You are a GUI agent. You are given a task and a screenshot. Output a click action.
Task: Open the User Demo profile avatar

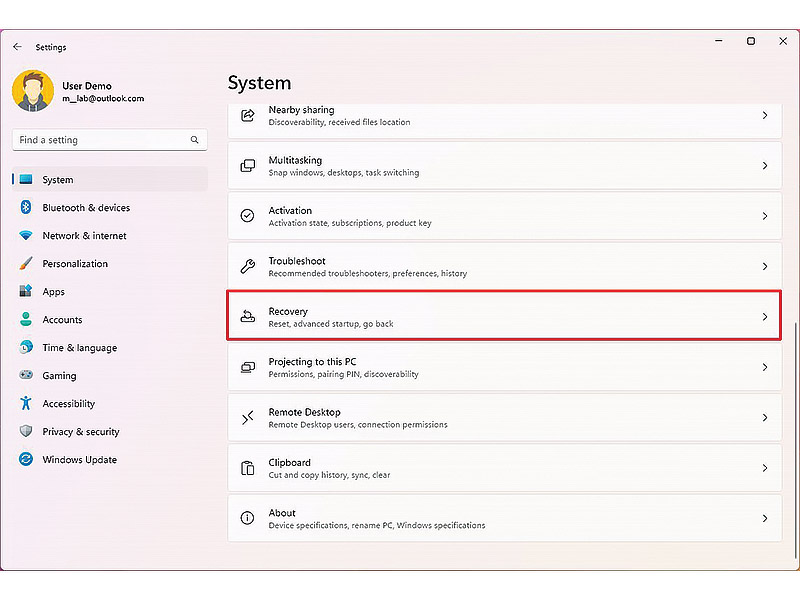coord(33,91)
